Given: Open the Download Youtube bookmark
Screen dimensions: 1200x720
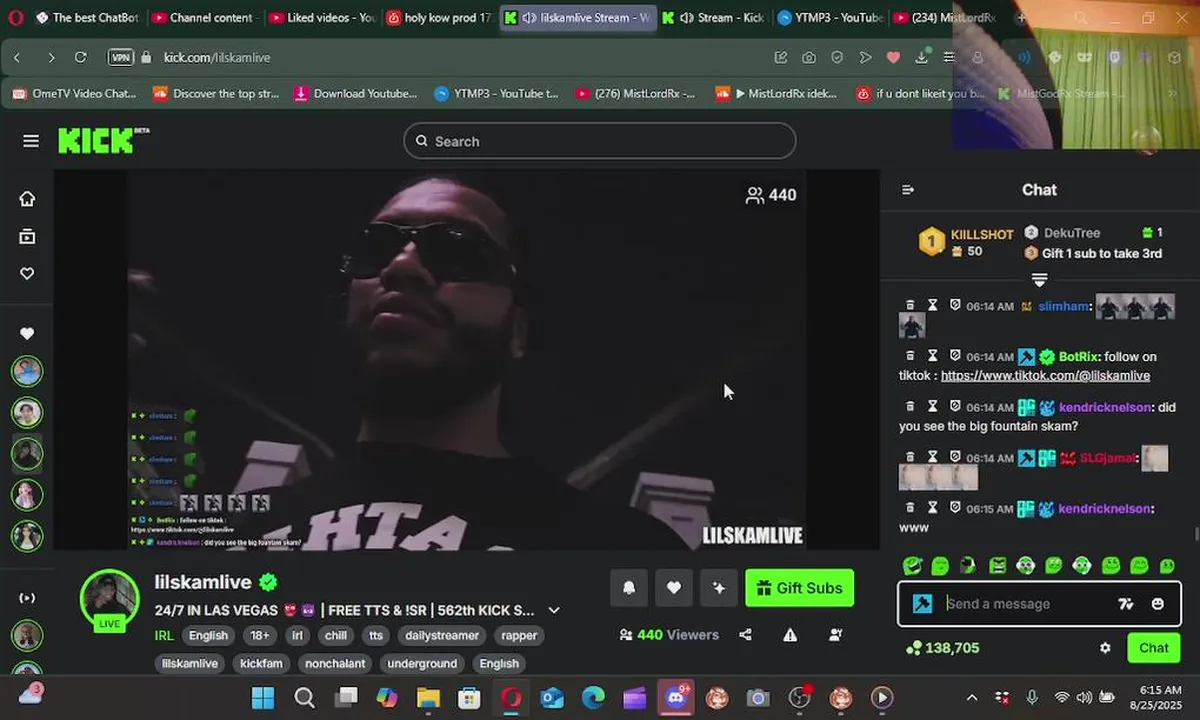Looking at the screenshot, I should (x=356, y=94).
